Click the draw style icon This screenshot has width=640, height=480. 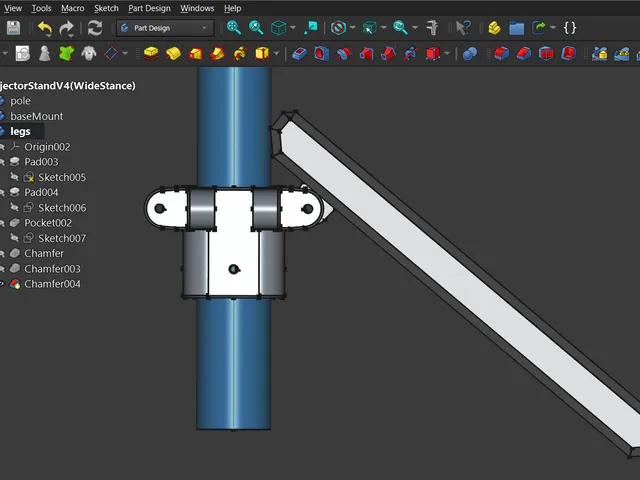[338, 28]
